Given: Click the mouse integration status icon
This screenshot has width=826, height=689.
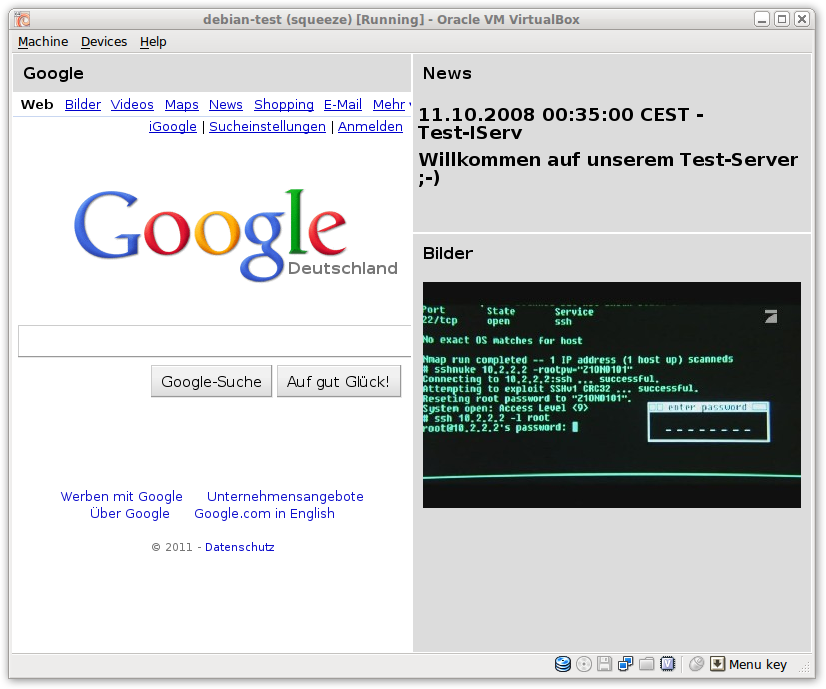Looking at the screenshot, I should [x=697, y=664].
